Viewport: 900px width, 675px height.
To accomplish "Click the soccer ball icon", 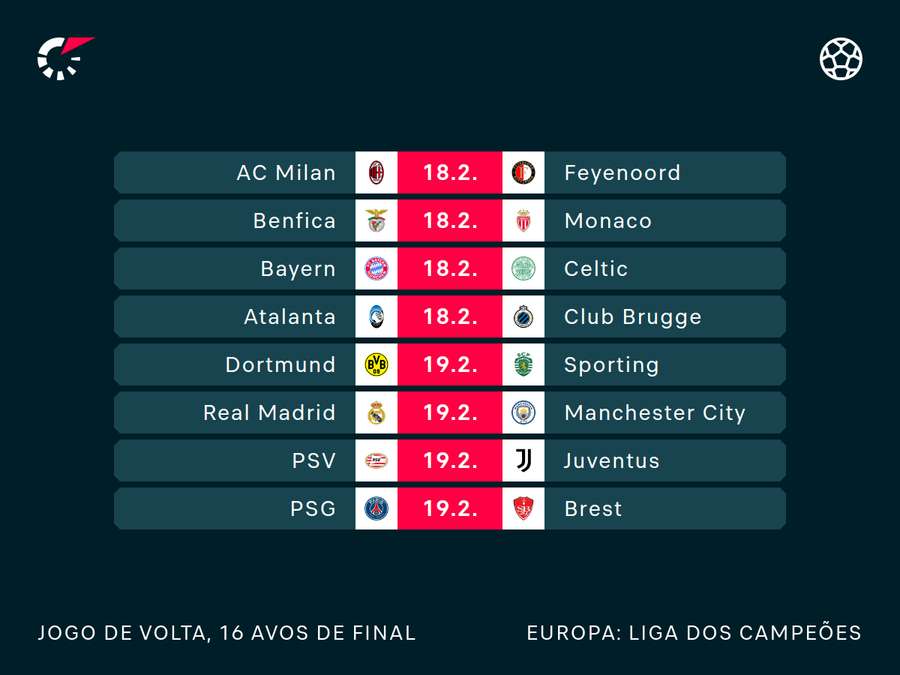I will (841, 59).
